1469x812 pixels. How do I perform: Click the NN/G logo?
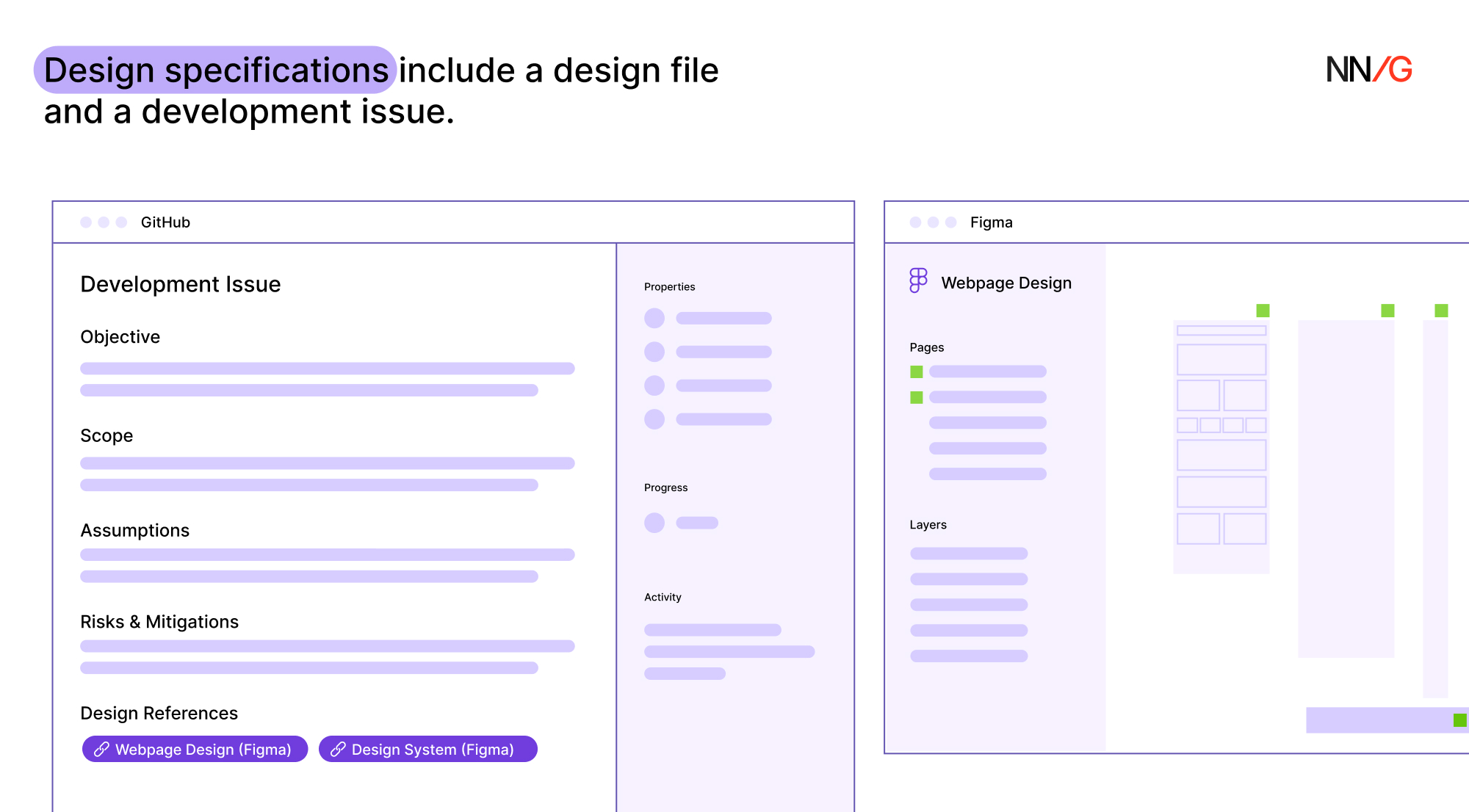pos(1368,70)
